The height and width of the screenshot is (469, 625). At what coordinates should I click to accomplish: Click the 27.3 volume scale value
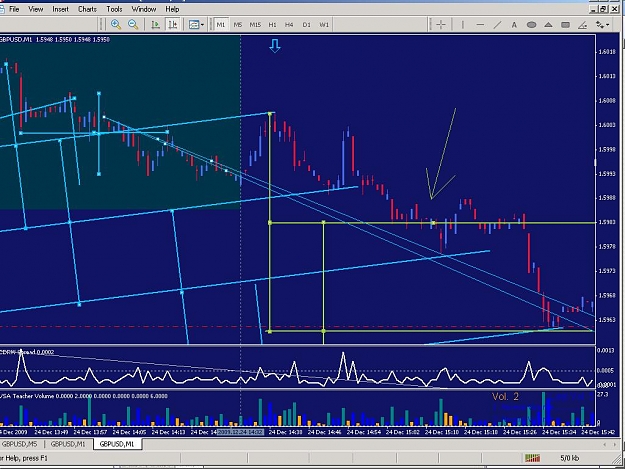[603, 394]
